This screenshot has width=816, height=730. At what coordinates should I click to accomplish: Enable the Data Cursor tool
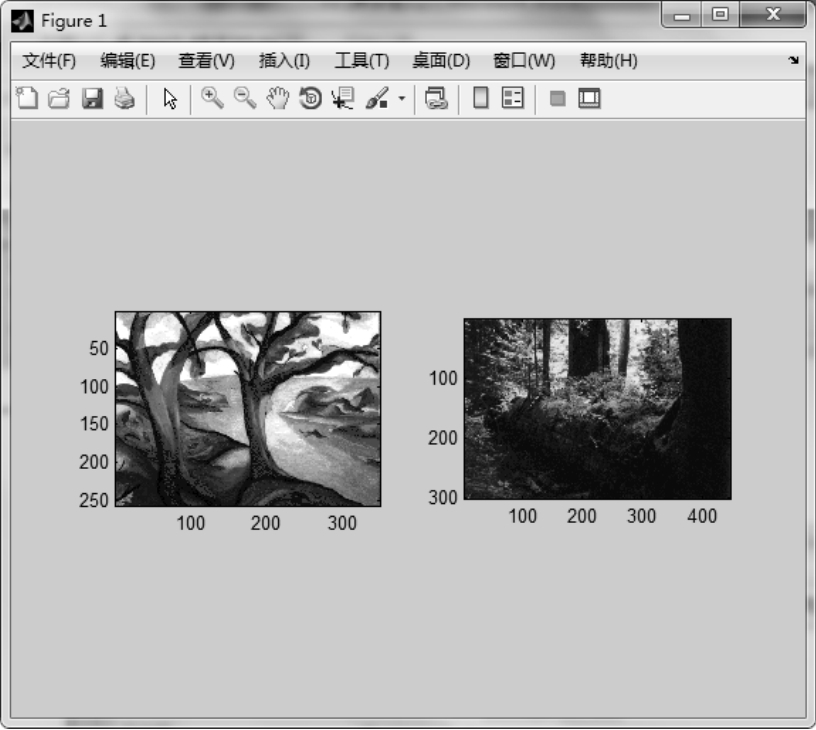tap(342, 98)
